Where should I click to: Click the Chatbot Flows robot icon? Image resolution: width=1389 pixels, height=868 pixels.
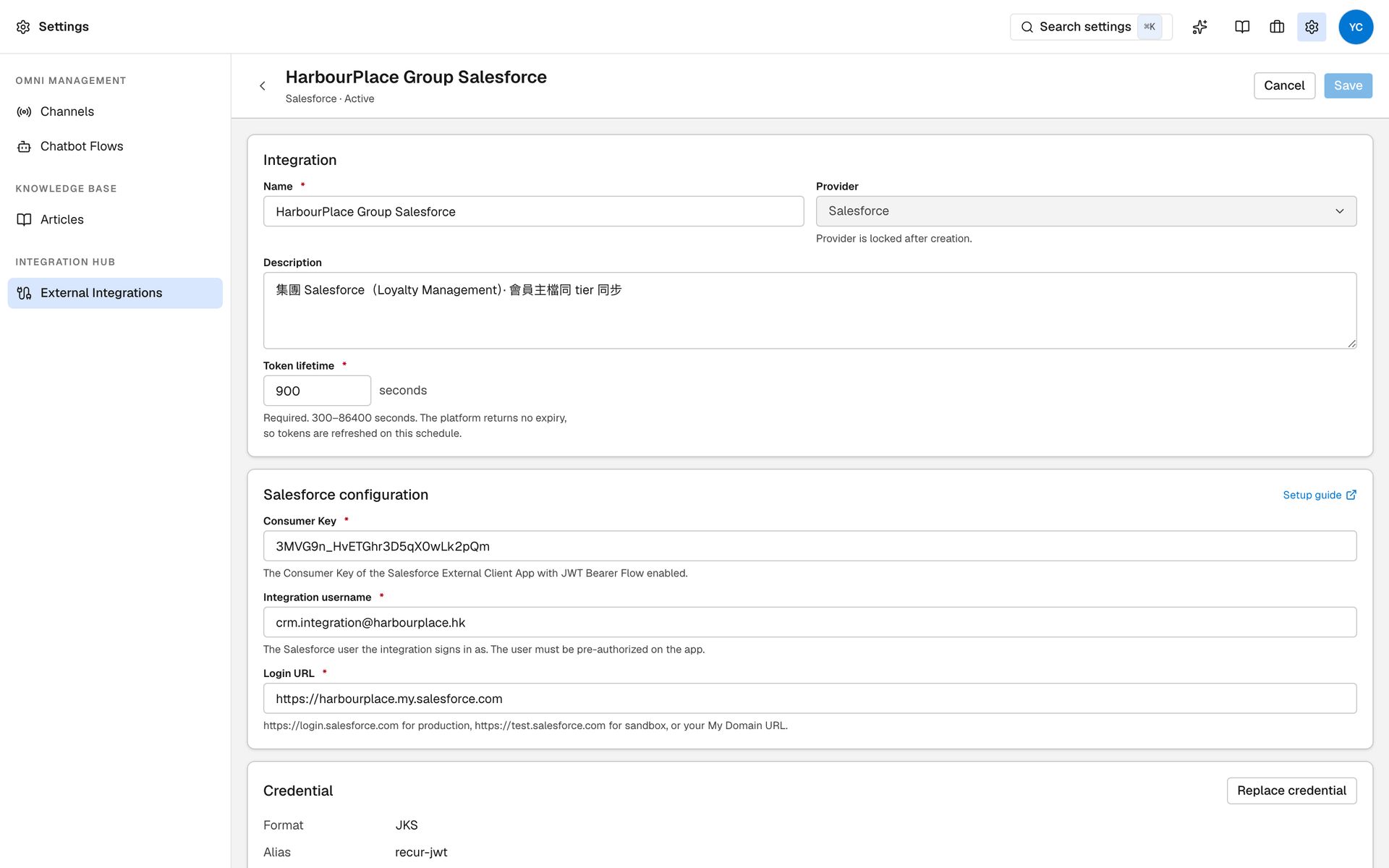[24, 147]
